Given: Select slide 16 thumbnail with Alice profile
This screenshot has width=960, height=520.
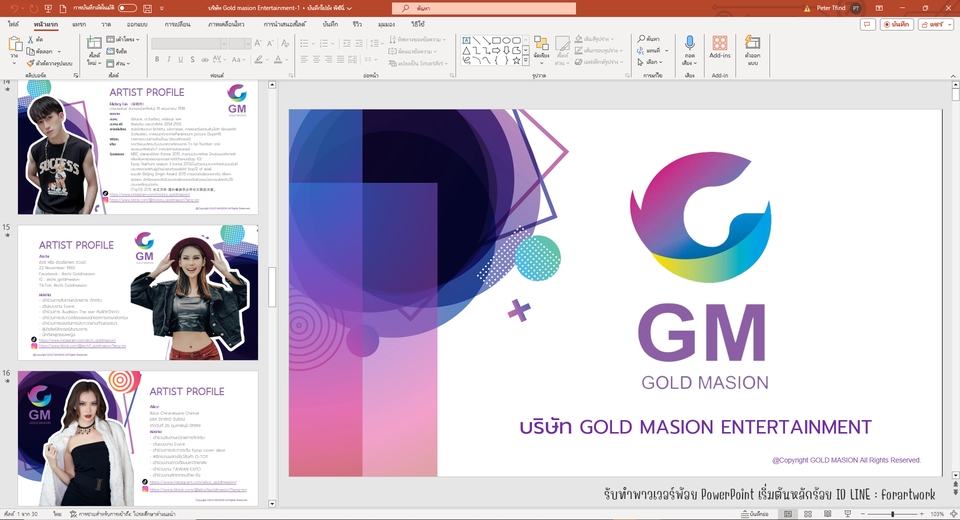Looking at the screenshot, I should (x=138, y=439).
